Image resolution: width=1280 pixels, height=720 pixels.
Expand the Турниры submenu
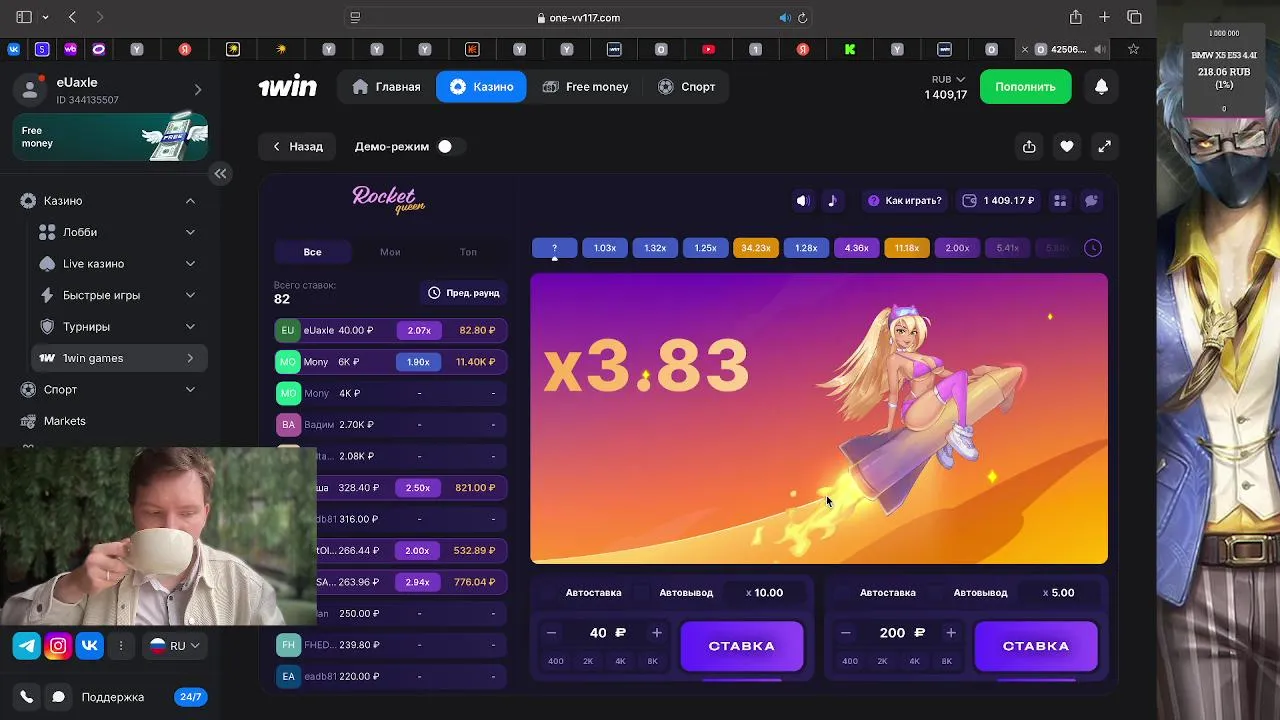pyautogui.click(x=190, y=327)
